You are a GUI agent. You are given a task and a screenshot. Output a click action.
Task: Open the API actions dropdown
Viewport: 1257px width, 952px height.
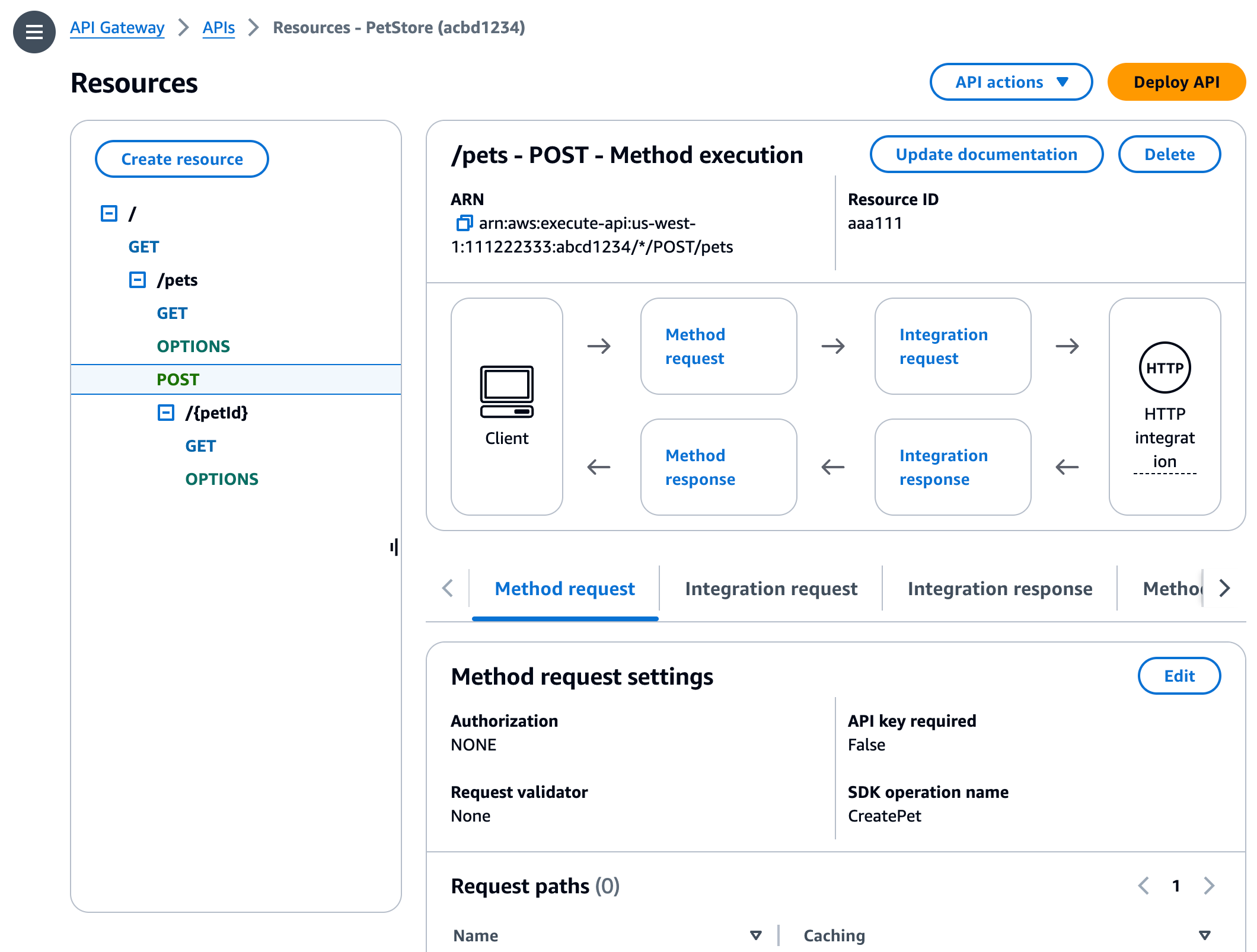click(1010, 82)
